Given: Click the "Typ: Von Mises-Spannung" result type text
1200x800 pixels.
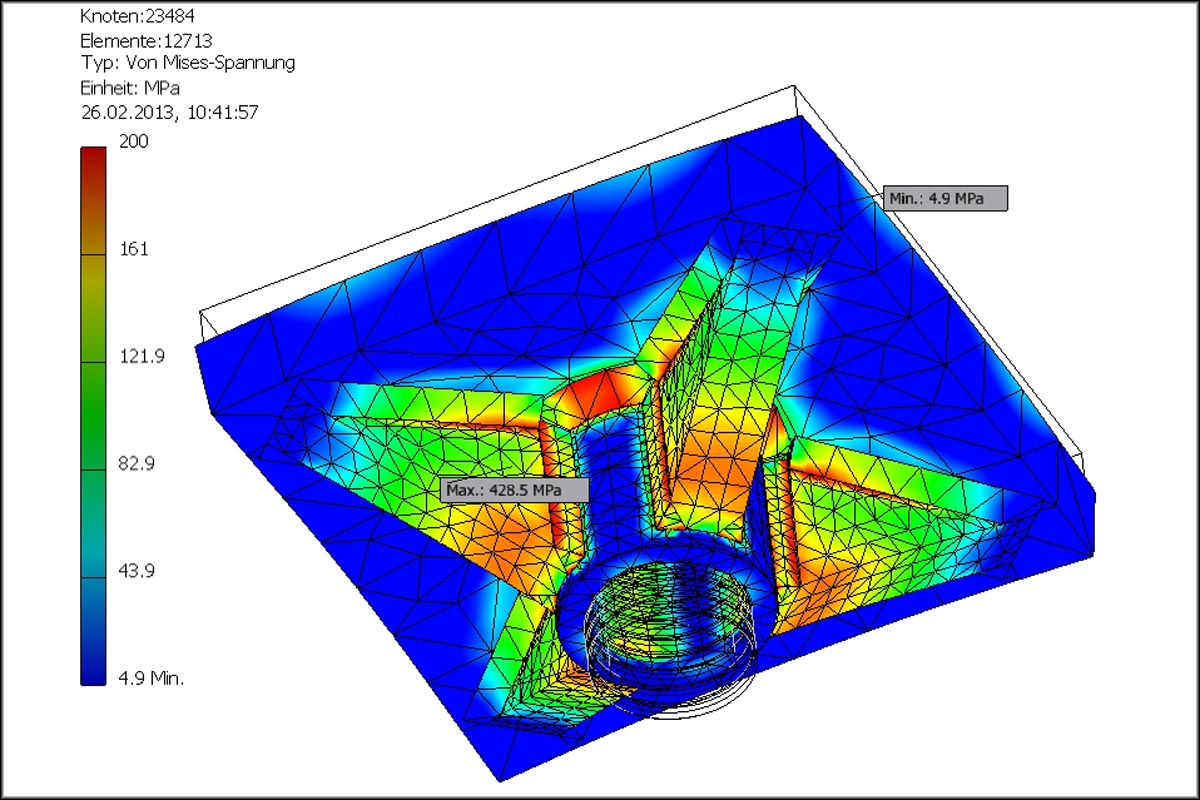Looking at the screenshot, I should 187,64.
